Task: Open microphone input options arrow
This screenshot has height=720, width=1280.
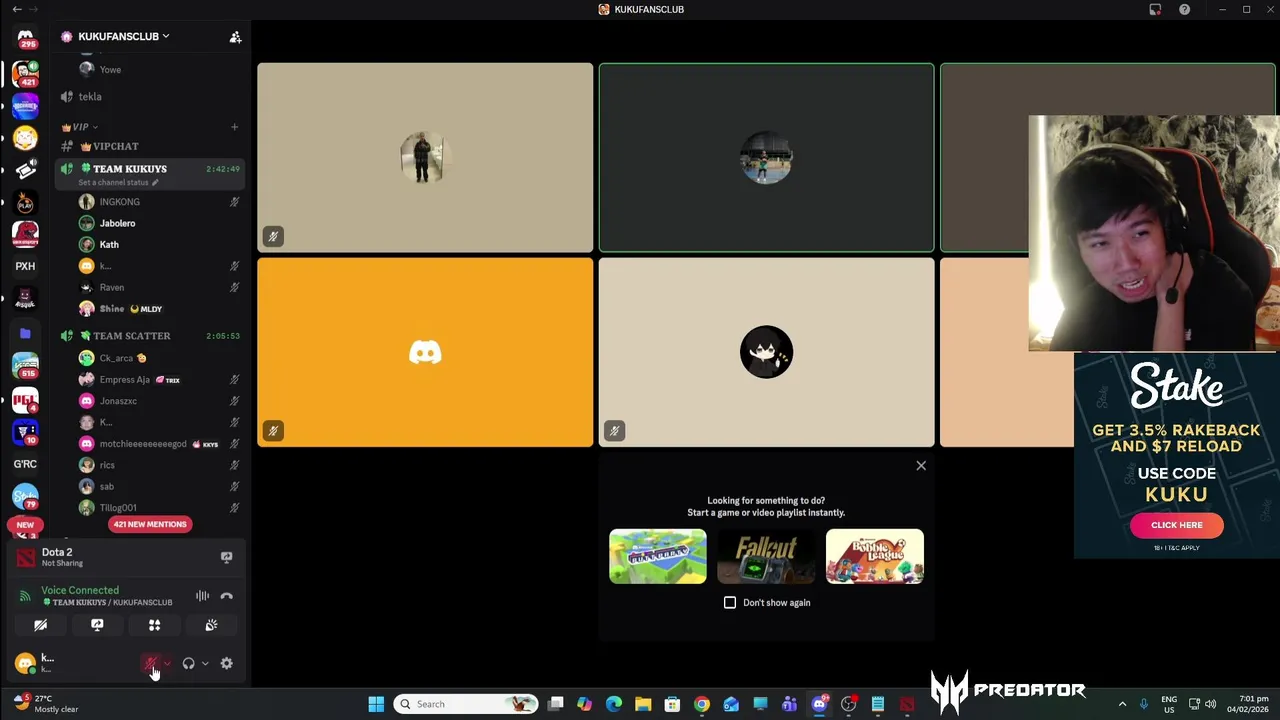Action: 167,663
